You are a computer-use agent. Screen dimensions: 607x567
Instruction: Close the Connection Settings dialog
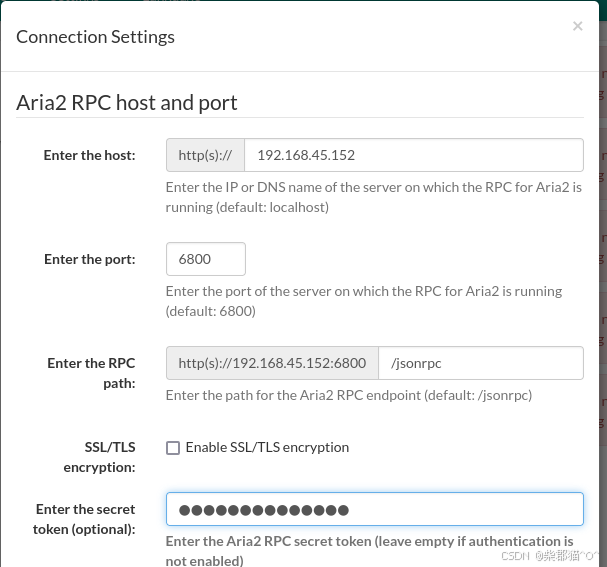coord(577,26)
